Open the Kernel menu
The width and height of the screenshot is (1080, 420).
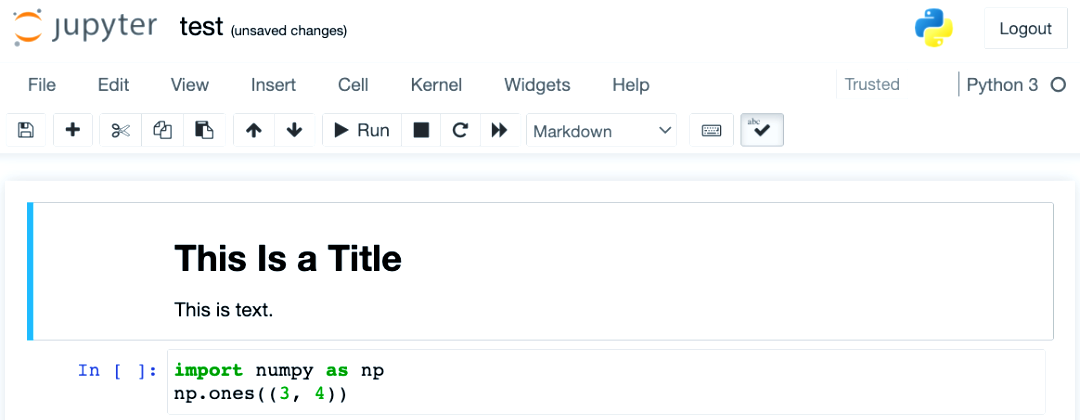[x=436, y=85]
